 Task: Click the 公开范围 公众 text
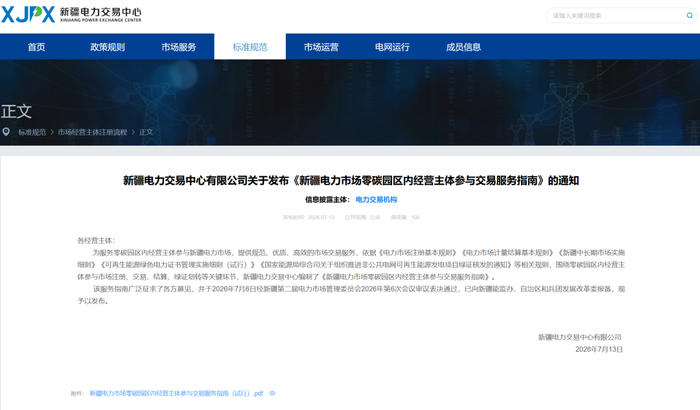coord(362,218)
